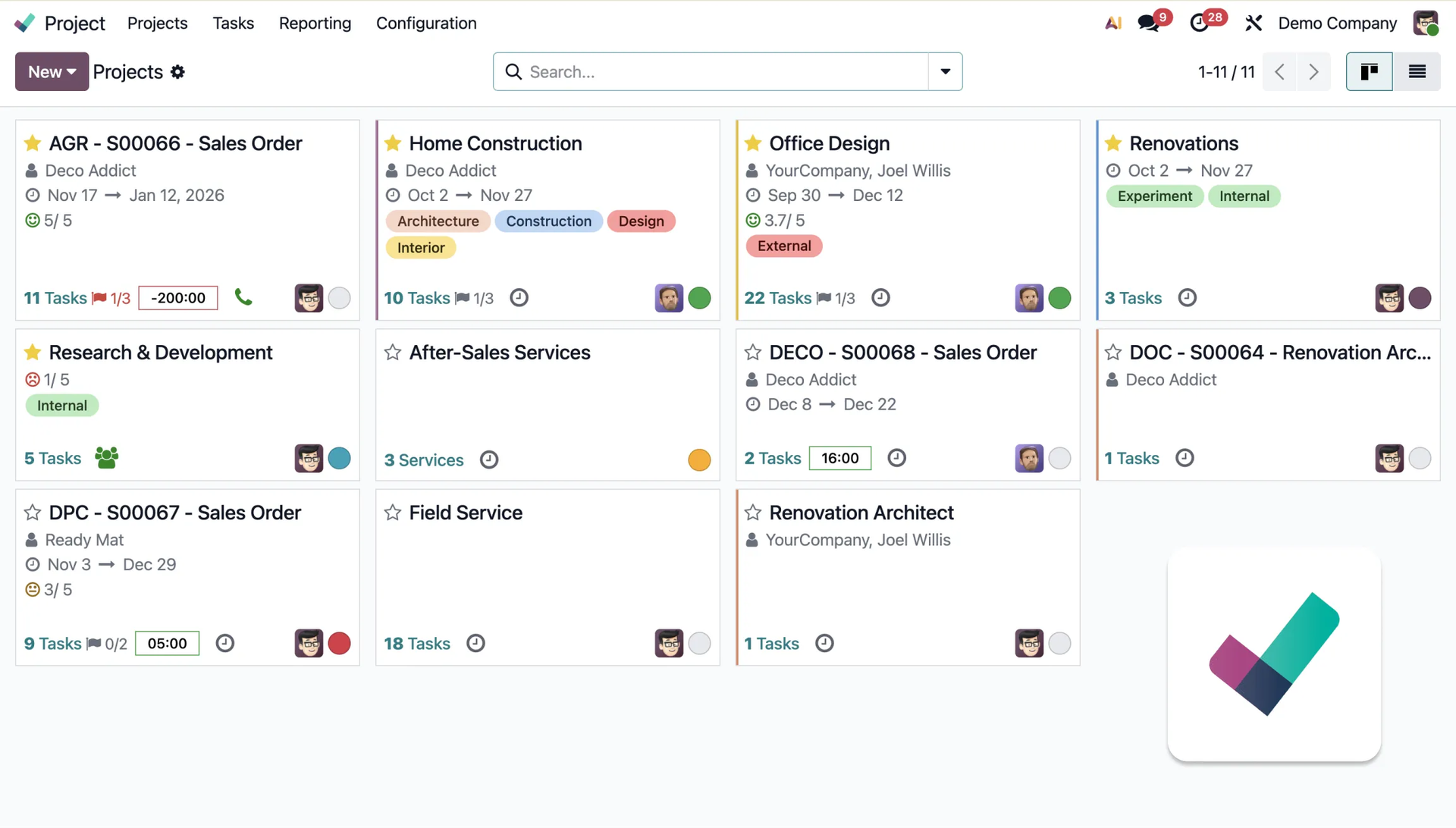Mark After-Sales Services as favorite
Image resolution: width=1456 pixels, height=828 pixels.
tap(392, 353)
